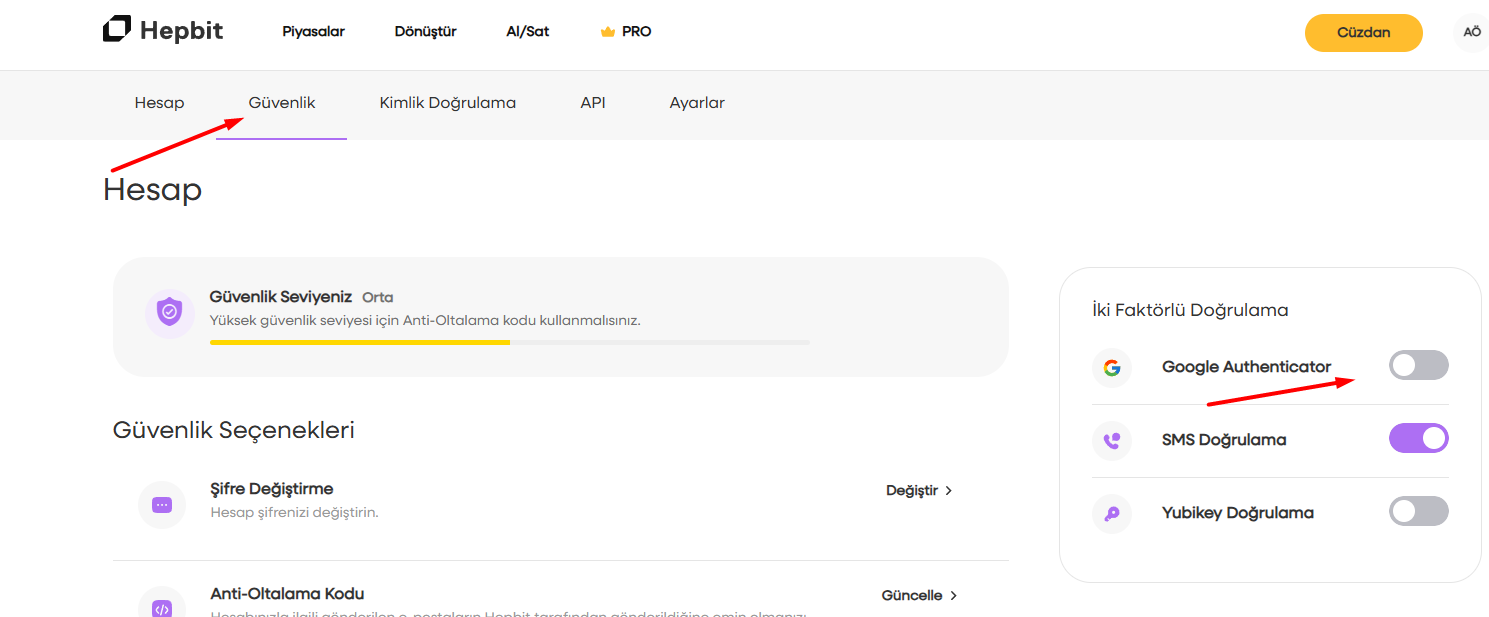Click the SMS Doğrulama phone icon
Screen dimensions: 1489x617
[1112, 440]
